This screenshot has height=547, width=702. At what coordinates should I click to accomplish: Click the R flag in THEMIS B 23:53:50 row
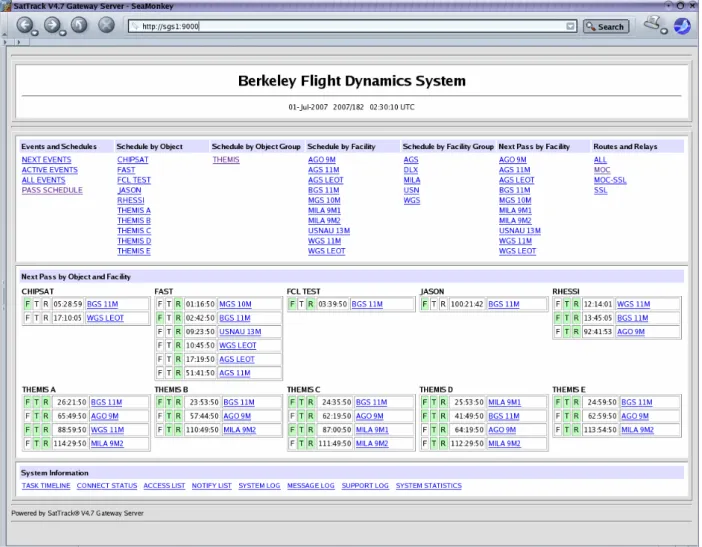tap(178, 402)
